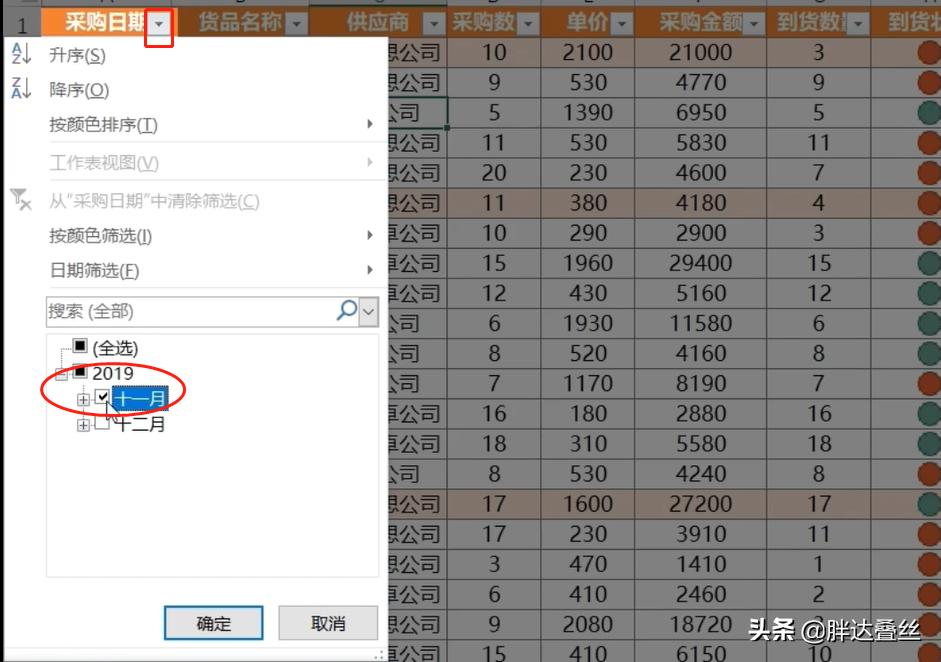Open the 采购日期 filter dropdown arrow
This screenshot has height=662, width=941.
coord(159,25)
